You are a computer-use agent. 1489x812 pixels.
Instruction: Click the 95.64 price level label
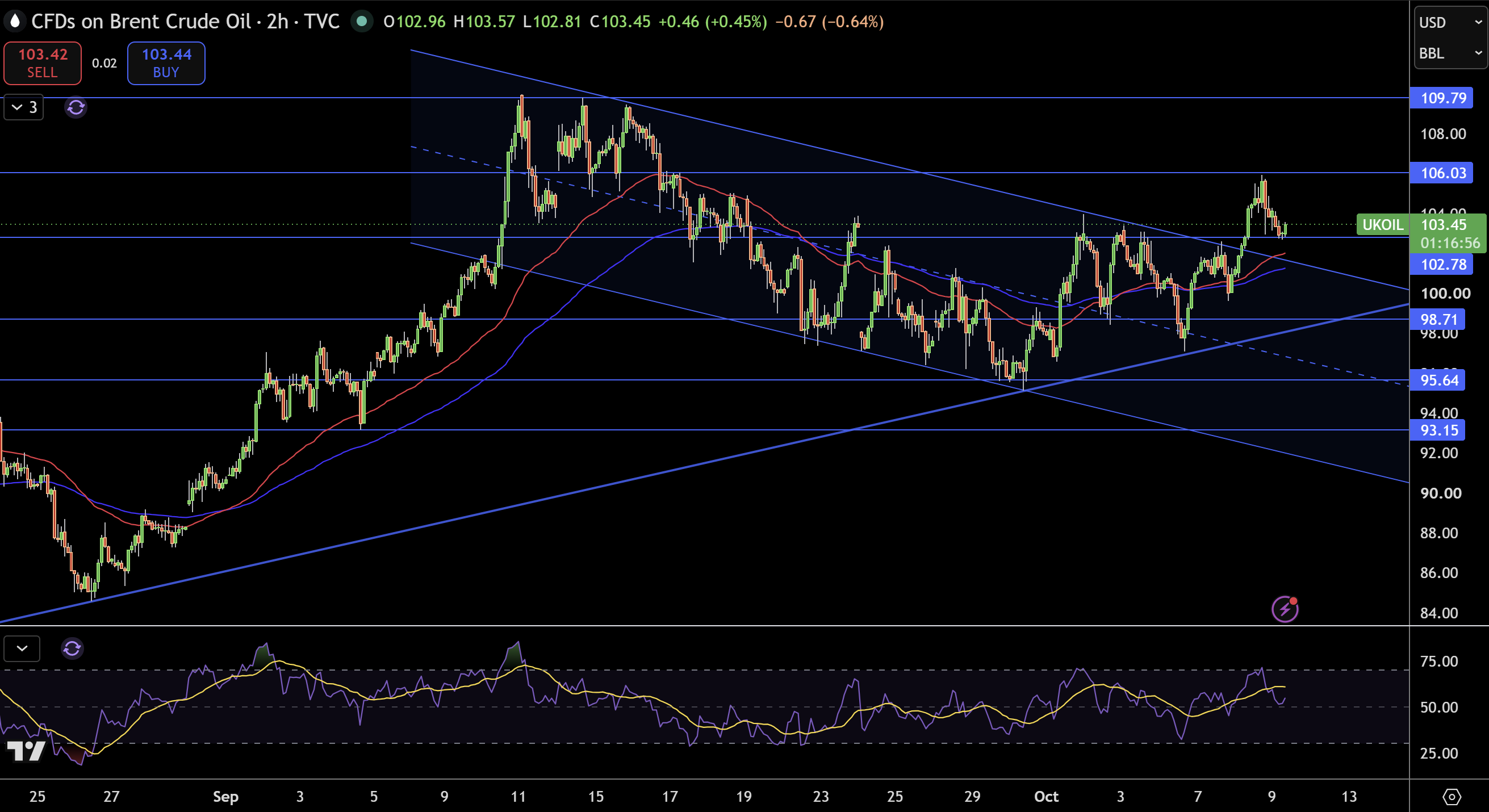pos(1437,380)
